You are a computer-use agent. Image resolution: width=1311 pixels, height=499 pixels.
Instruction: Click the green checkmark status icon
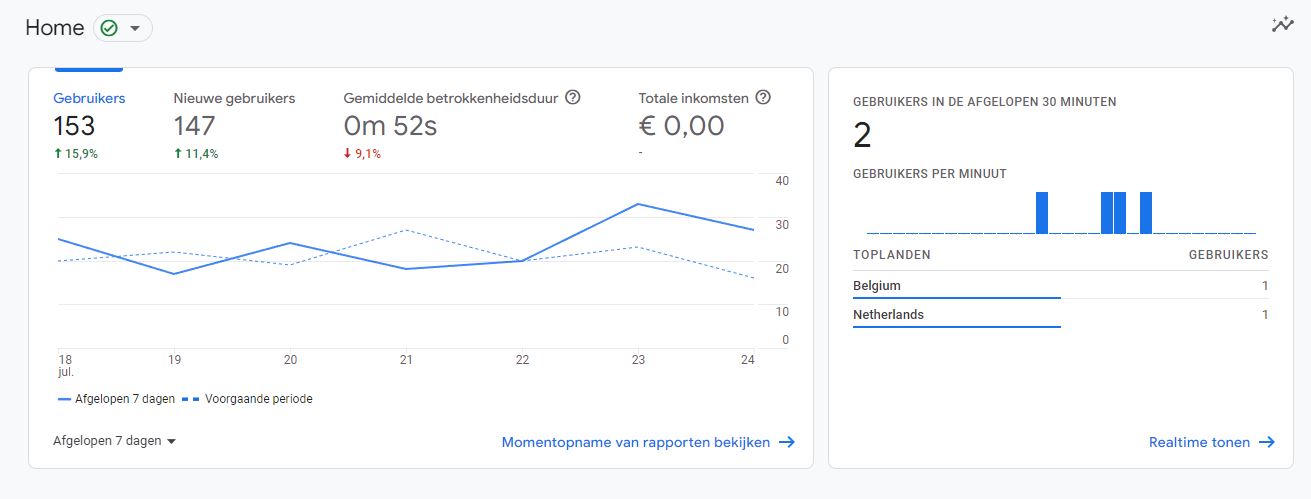(109, 28)
